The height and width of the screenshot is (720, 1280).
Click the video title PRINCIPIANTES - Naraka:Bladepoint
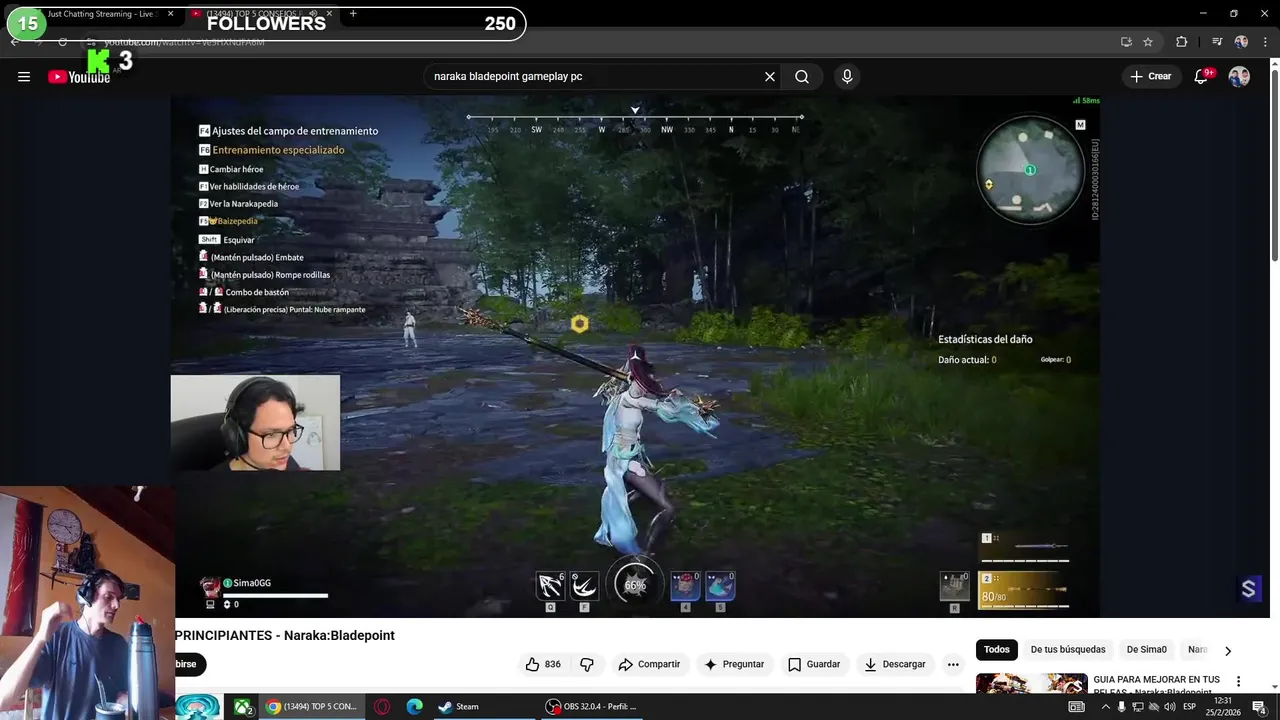(285, 635)
